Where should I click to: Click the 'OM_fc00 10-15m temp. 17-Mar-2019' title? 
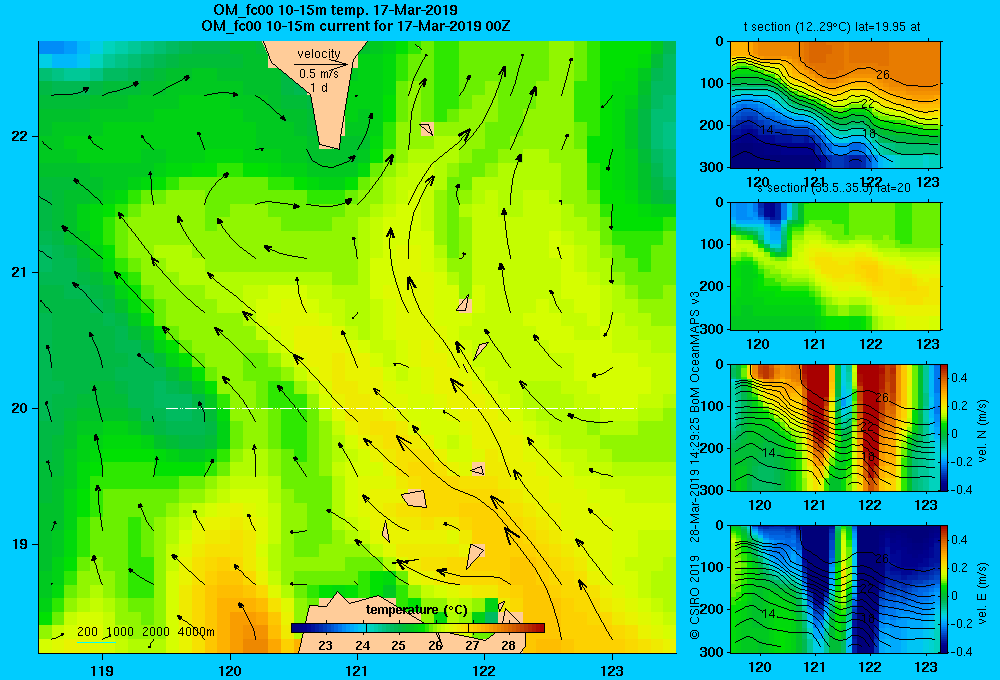[x=335, y=10]
